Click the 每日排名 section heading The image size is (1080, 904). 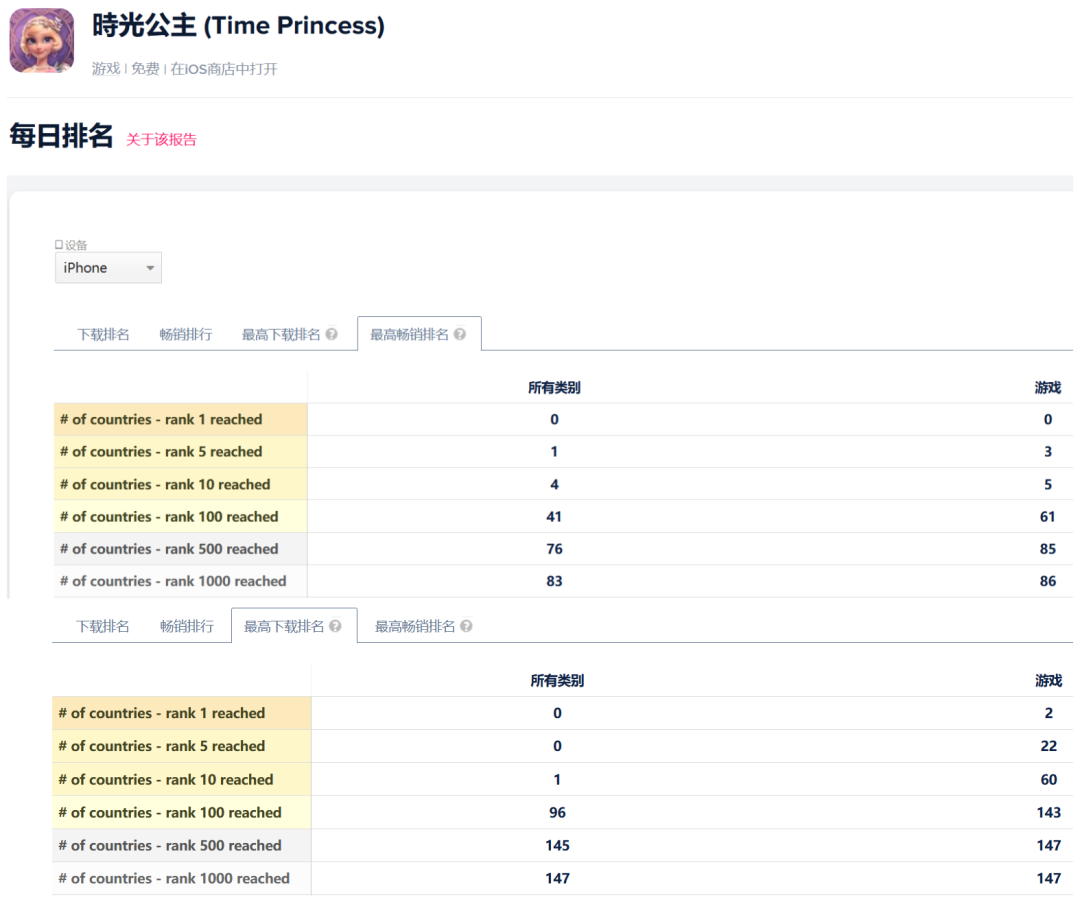61,137
